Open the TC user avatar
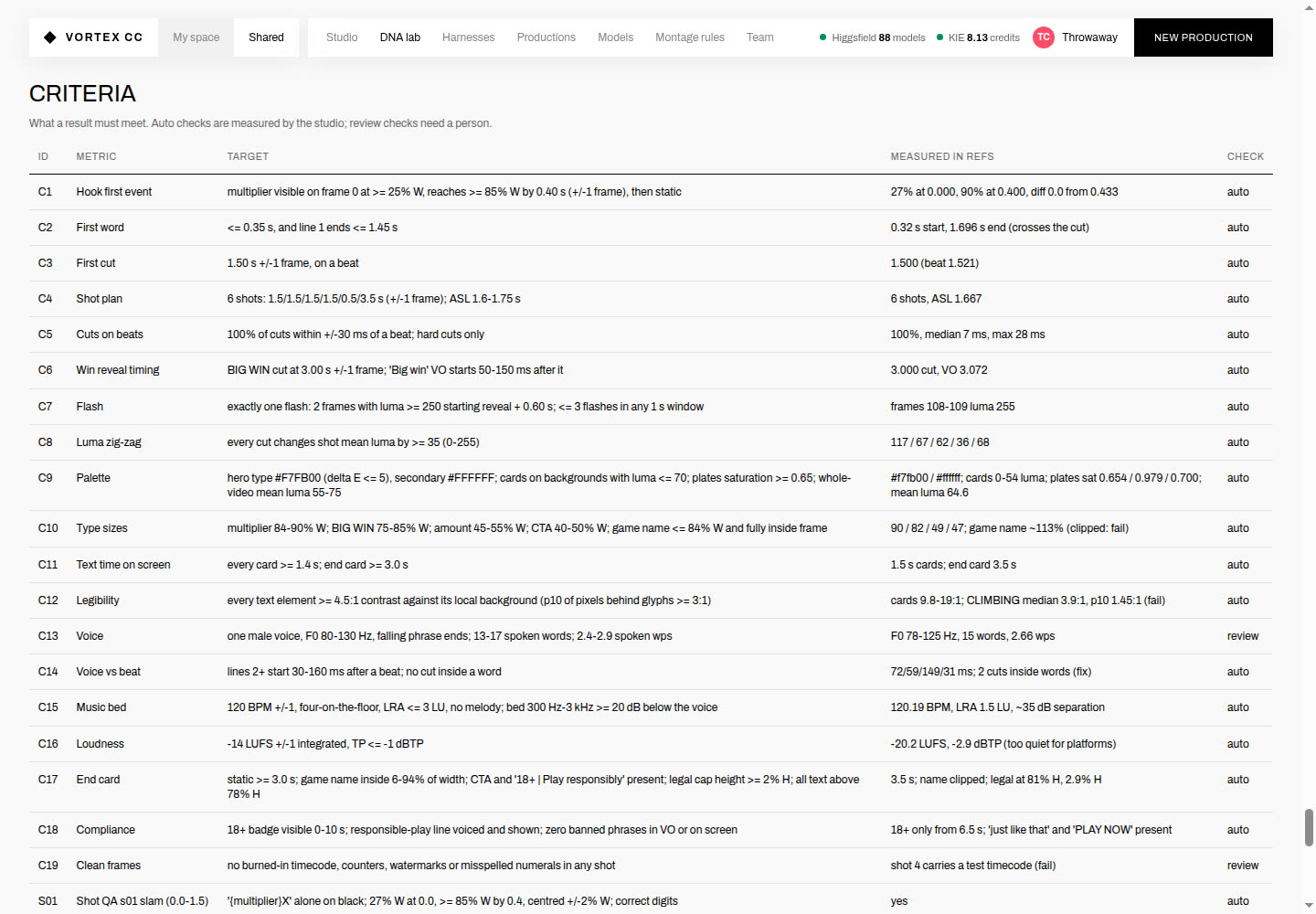Viewport: 1316px width, 914px height. 1044,37
